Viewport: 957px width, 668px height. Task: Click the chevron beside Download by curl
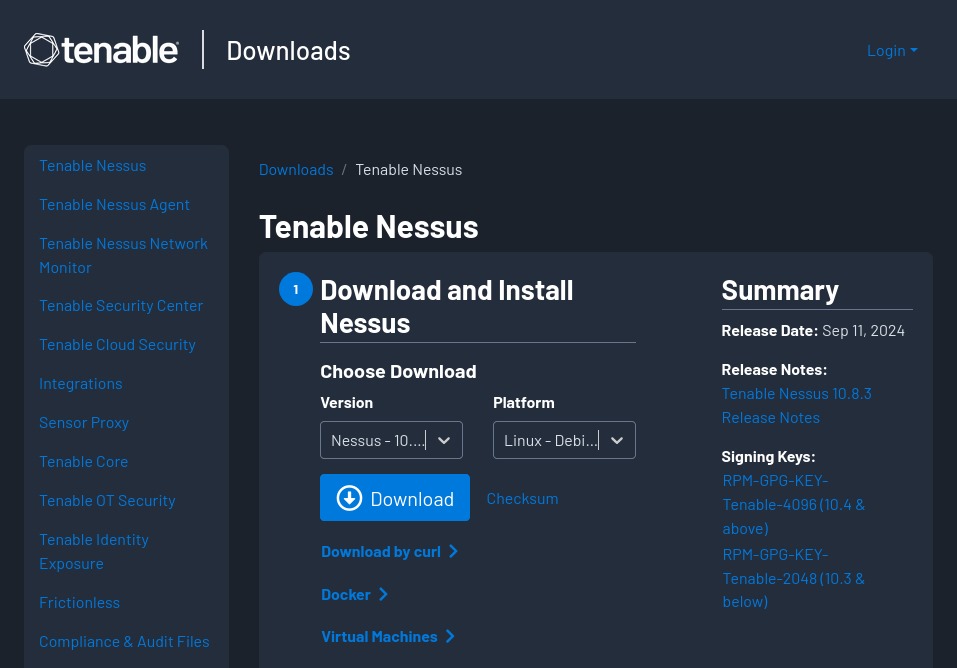pos(454,552)
